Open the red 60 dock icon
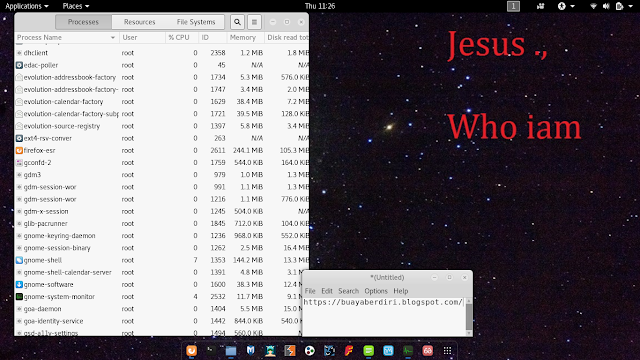The width and height of the screenshot is (640, 360). pyautogui.click(x=427, y=350)
